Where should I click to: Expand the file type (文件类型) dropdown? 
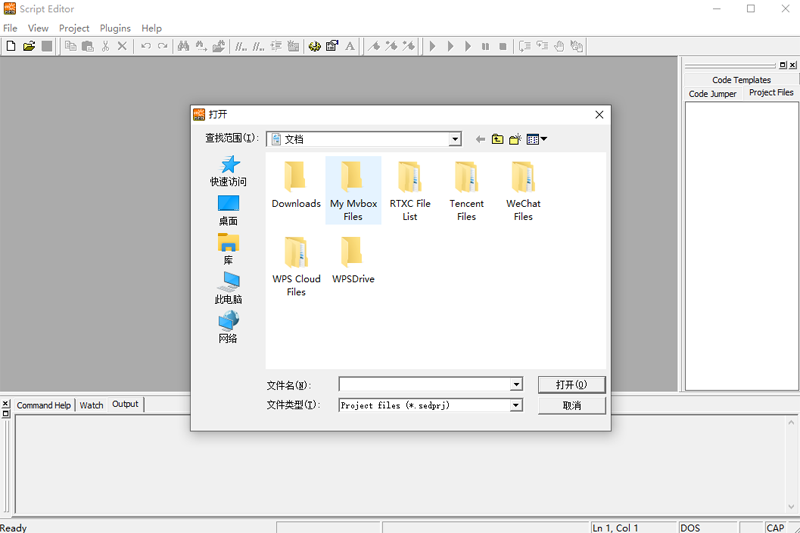coord(516,405)
